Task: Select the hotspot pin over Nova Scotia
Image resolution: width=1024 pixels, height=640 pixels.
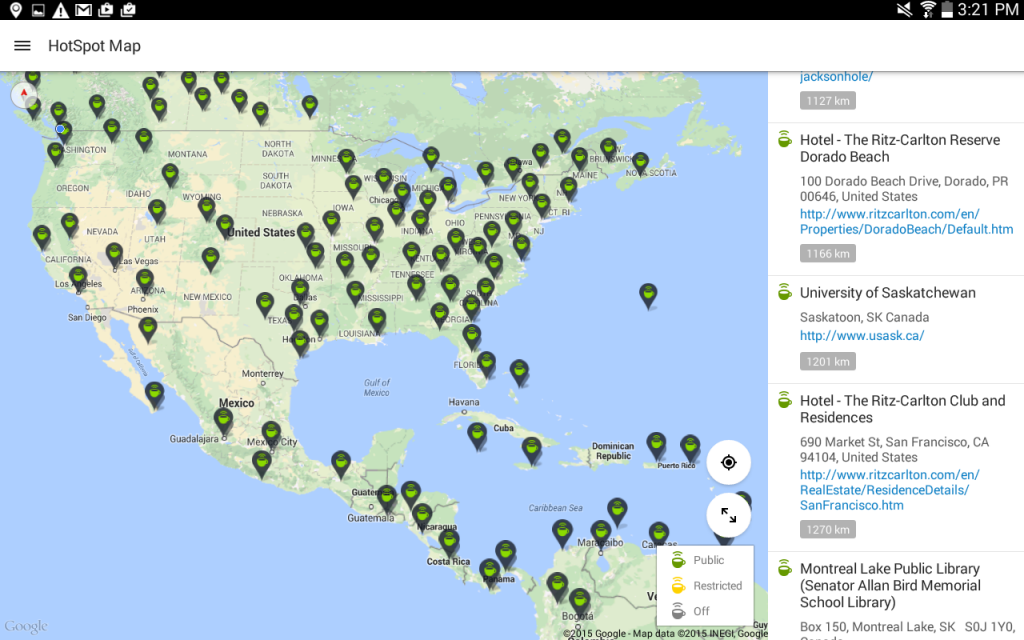Action: 641,164
